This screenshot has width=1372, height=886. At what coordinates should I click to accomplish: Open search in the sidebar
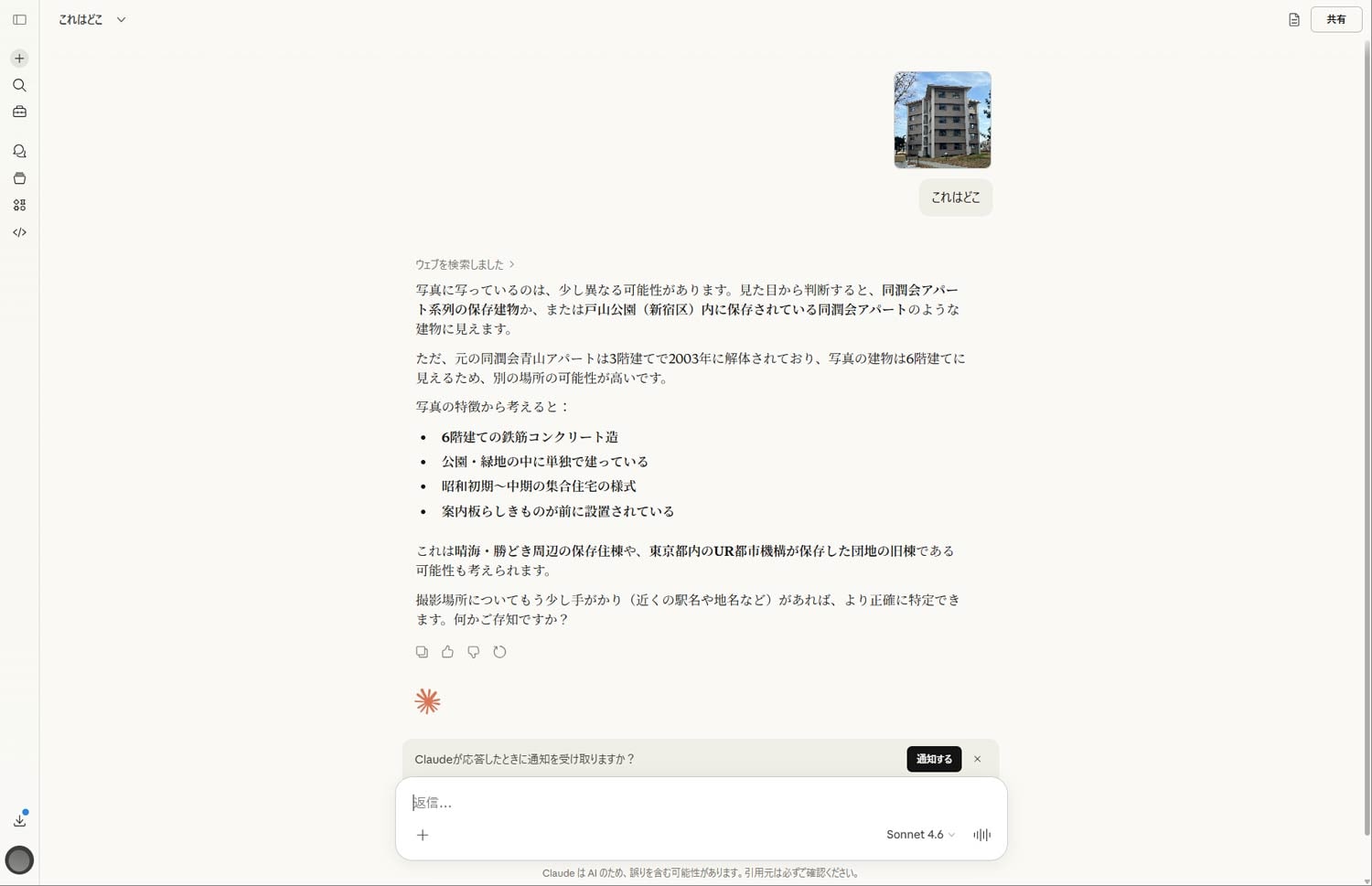coord(19,85)
